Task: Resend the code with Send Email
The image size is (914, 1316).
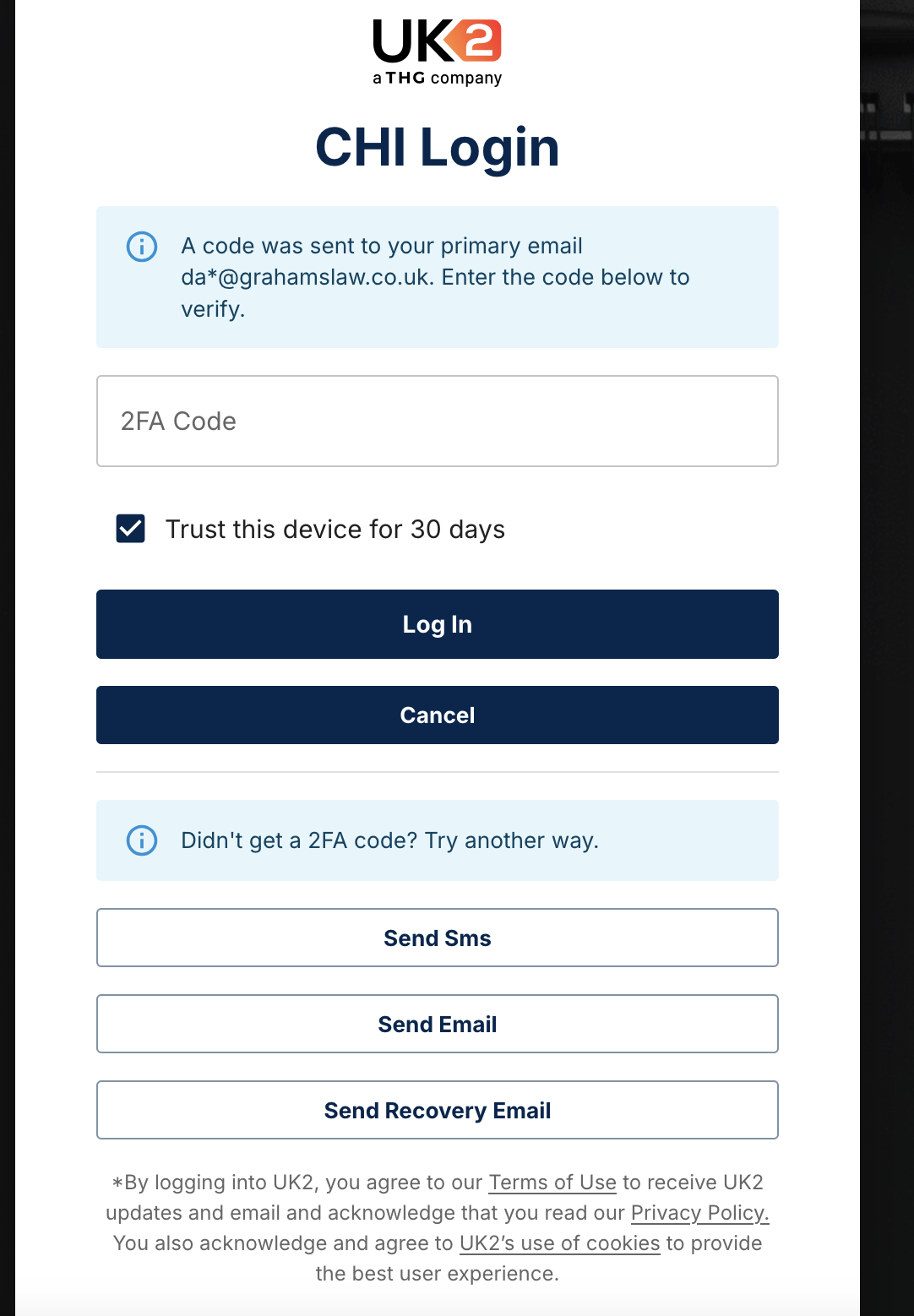Action: pos(437,1024)
